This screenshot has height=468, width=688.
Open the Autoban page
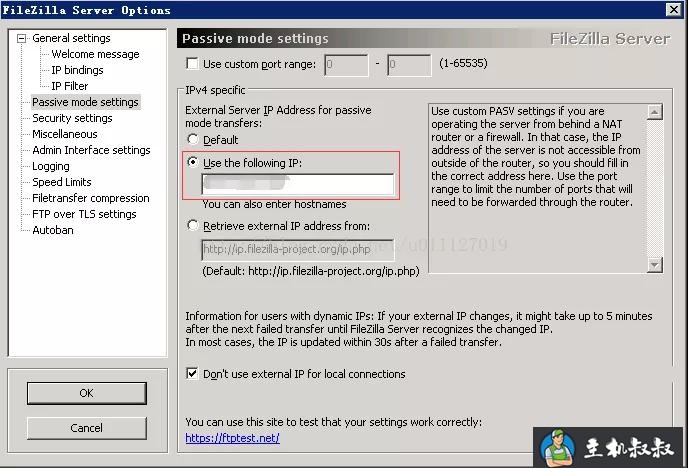pos(53,230)
